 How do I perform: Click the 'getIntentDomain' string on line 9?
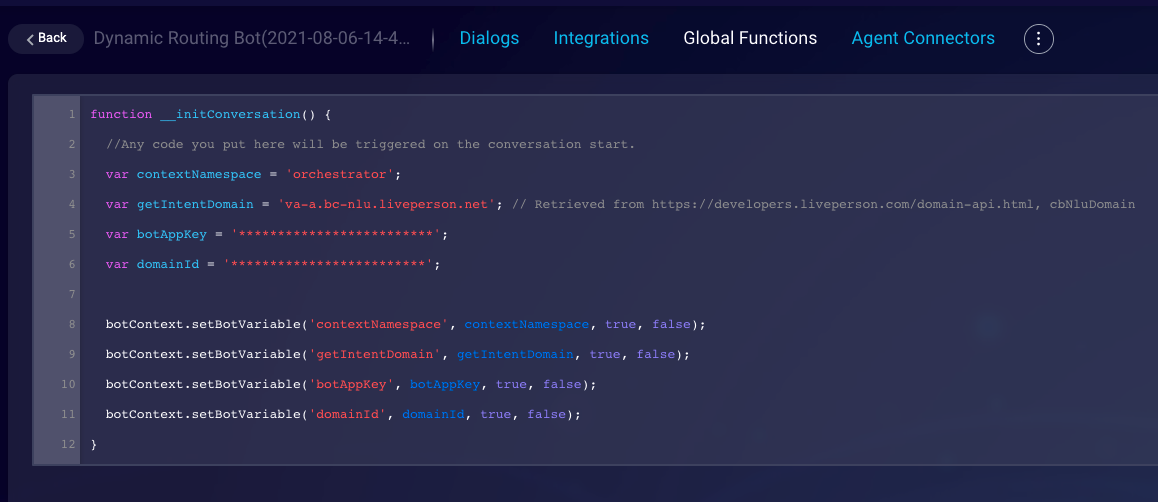[375, 354]
